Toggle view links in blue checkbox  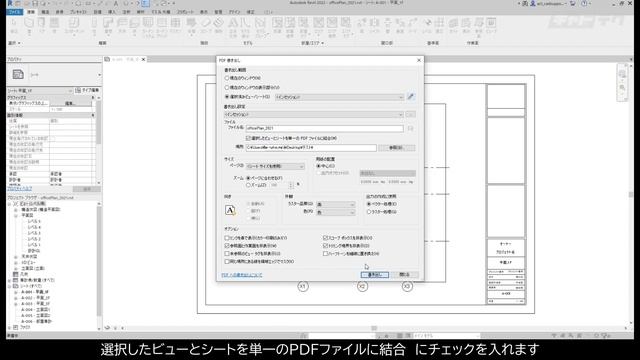[x=227, y=238]
